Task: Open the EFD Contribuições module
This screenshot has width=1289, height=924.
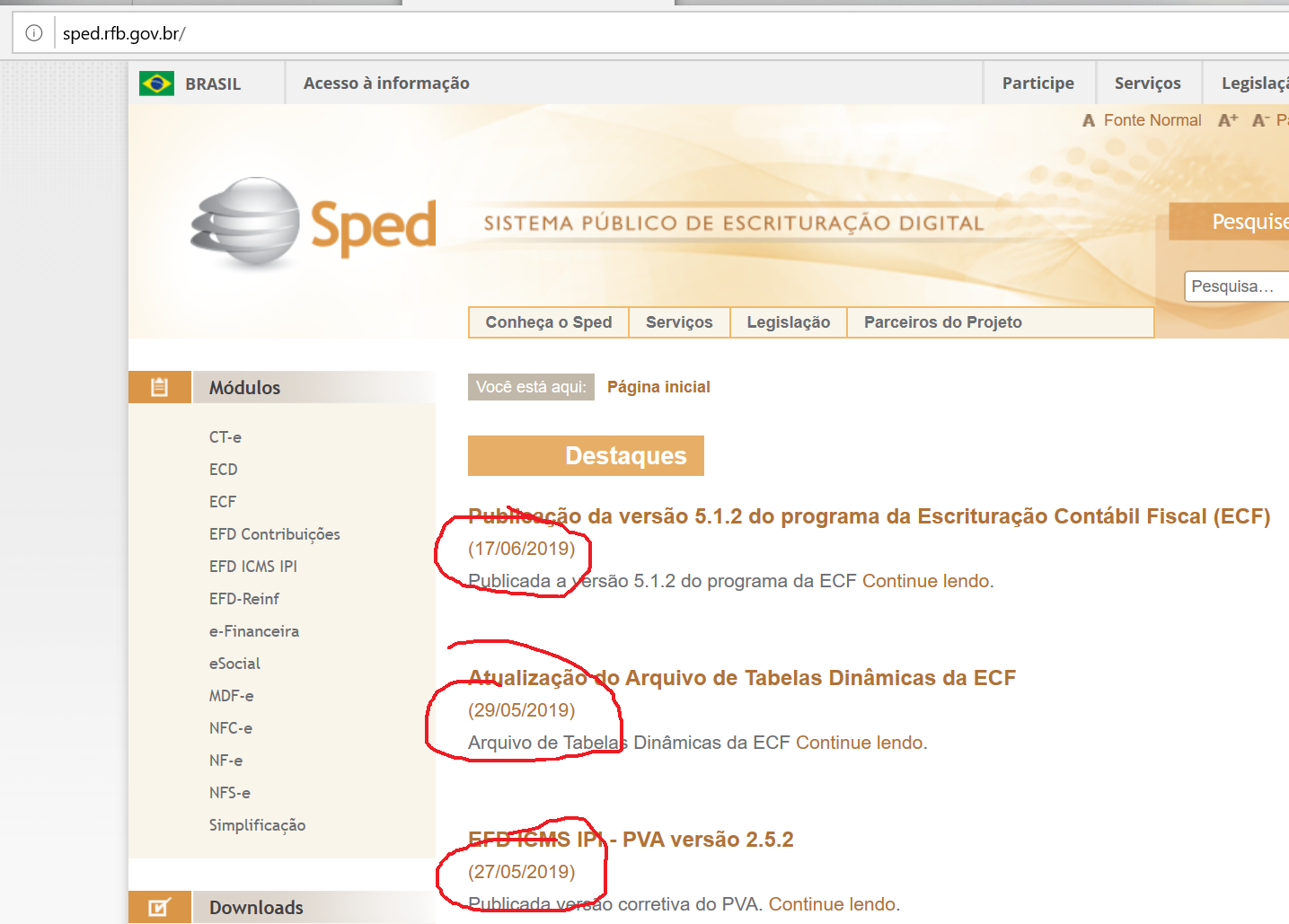Action: [x=275, y=534]
